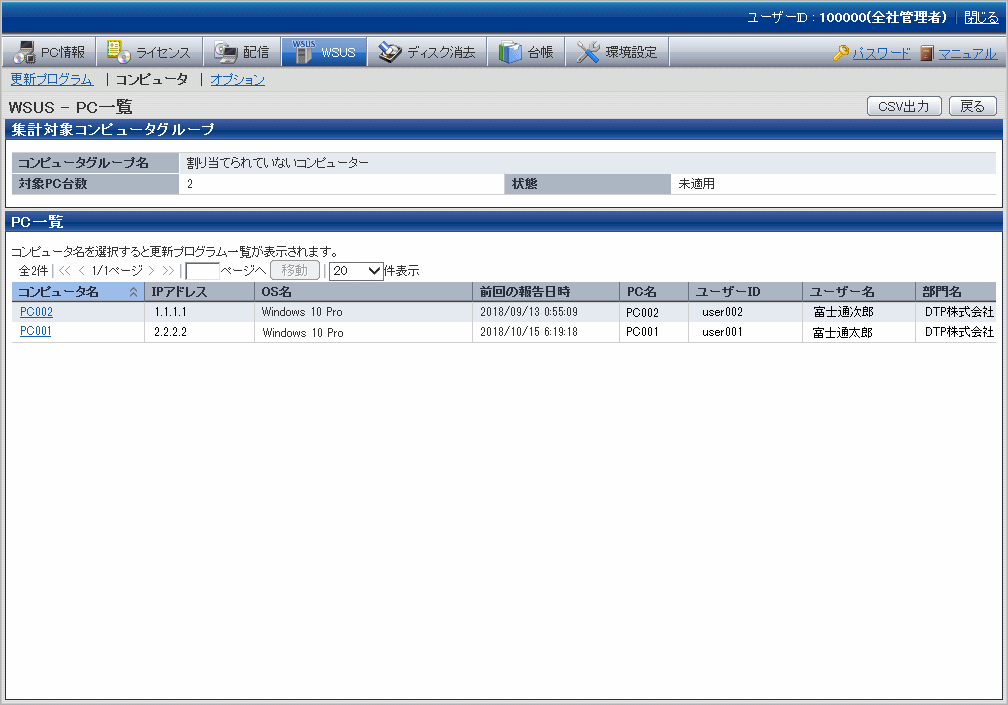This screenshot has width=1008, height=705.
Task: Open the ディスク消去 tab icon
Action: [390, 53]
